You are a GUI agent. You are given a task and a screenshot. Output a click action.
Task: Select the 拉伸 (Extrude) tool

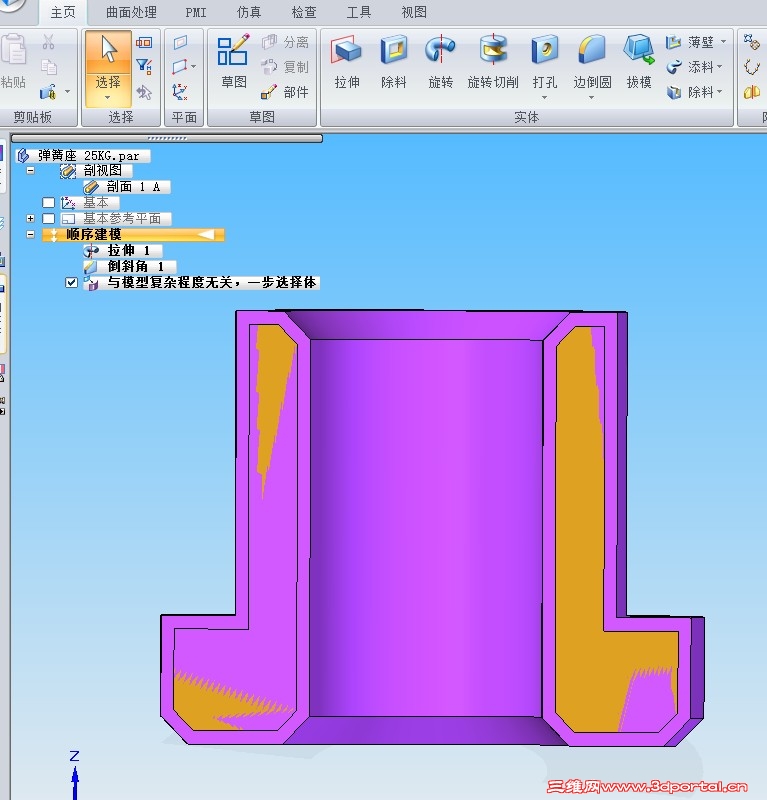click(347, 61)
